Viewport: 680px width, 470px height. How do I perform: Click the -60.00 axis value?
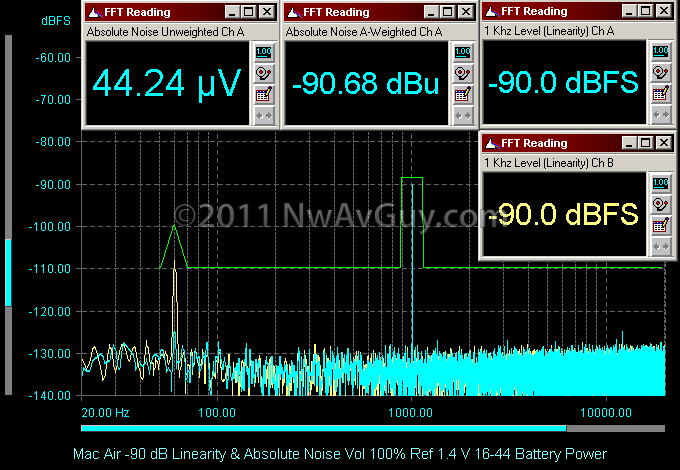click(53, 58)
